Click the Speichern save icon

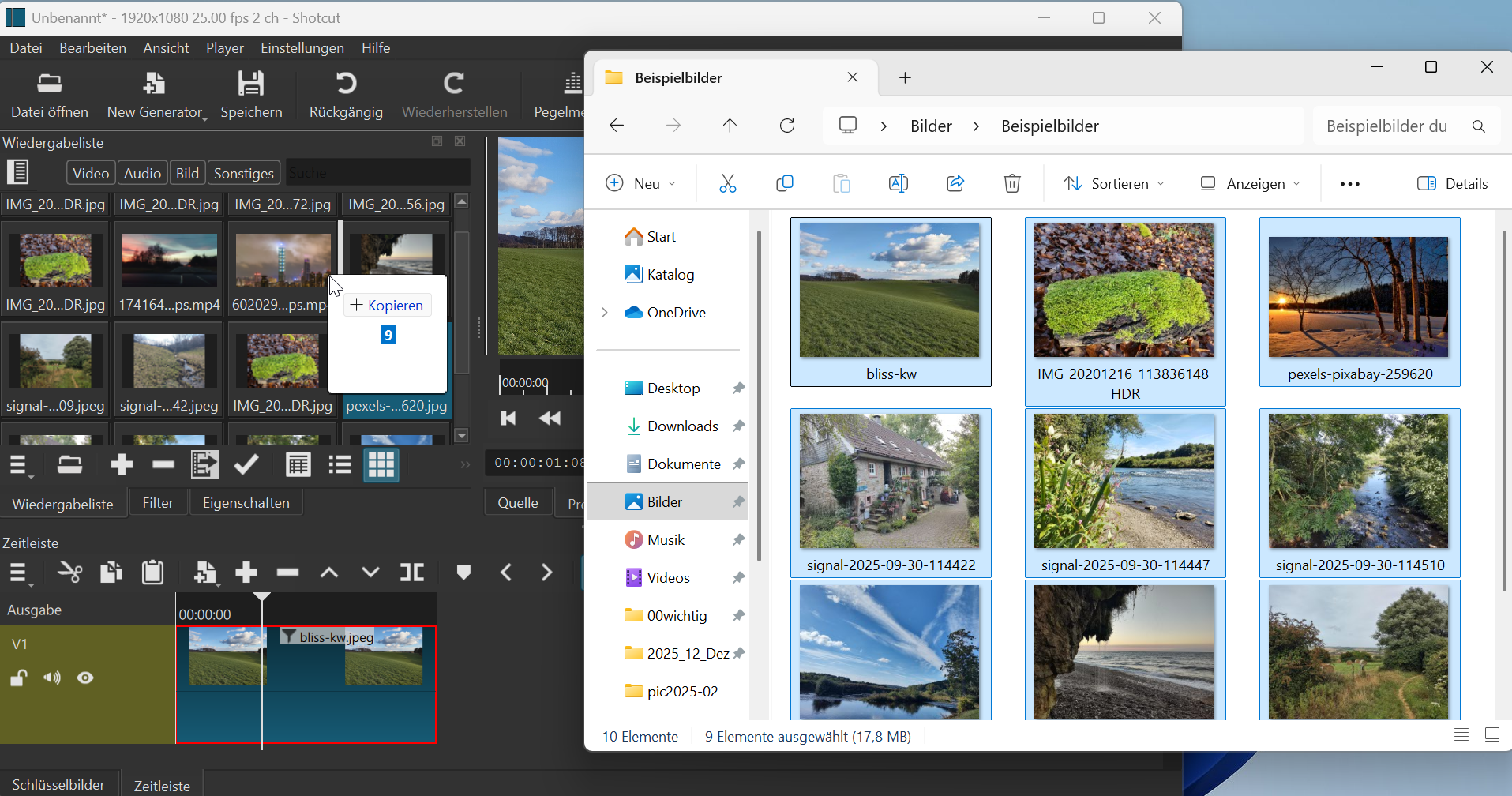click(251, 84)
